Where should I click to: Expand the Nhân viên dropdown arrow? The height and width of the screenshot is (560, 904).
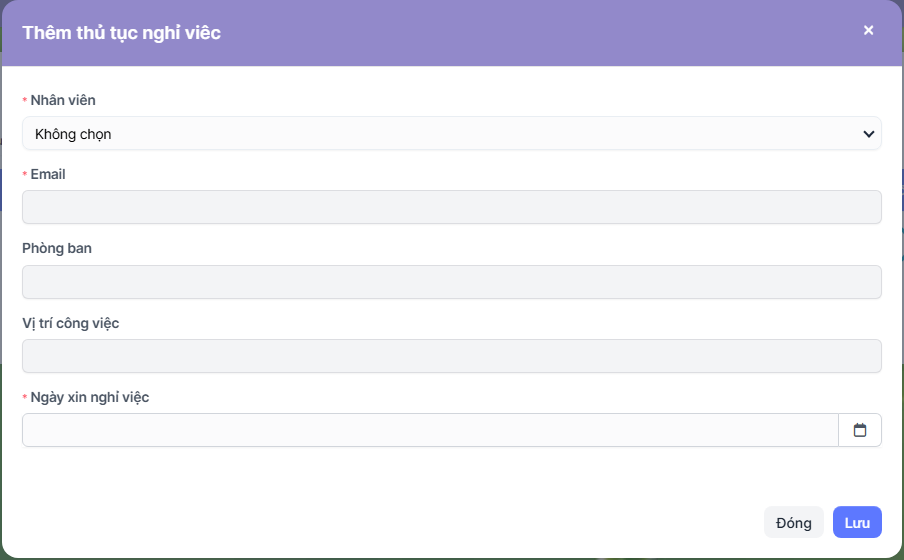pyautogui.click(x=867, y=133)
